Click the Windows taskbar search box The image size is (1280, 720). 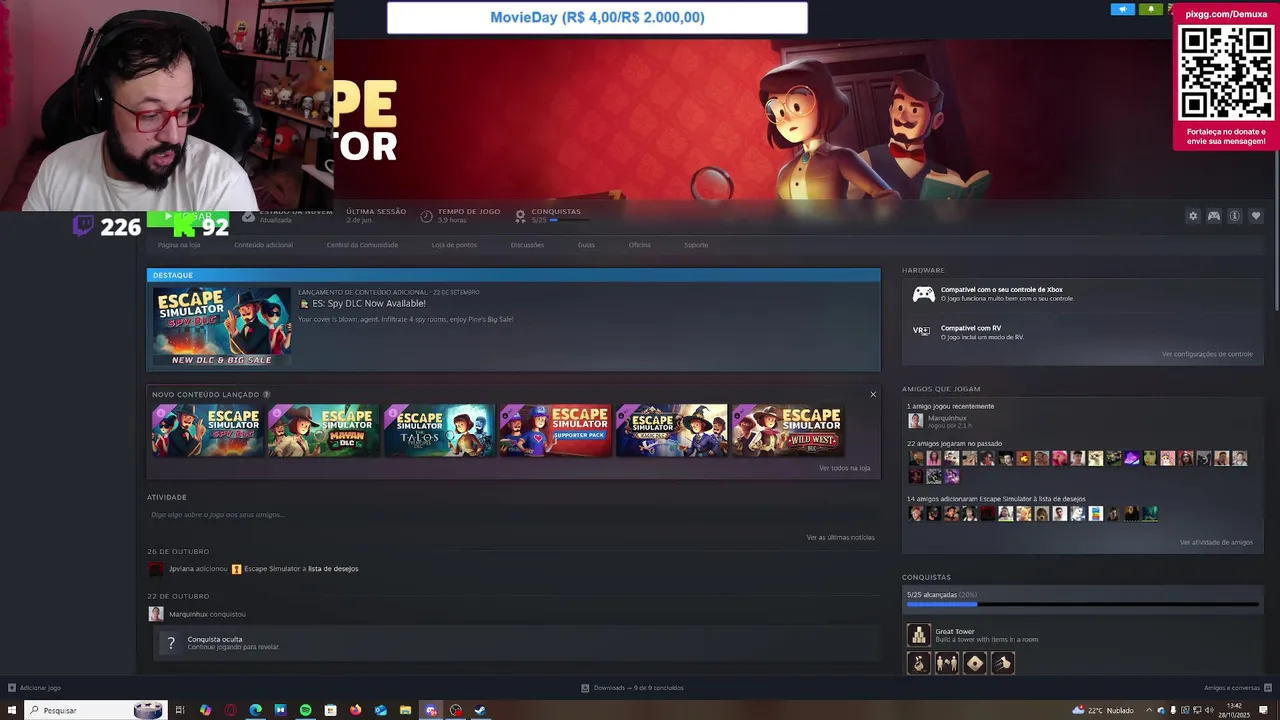tap(93, 710)
